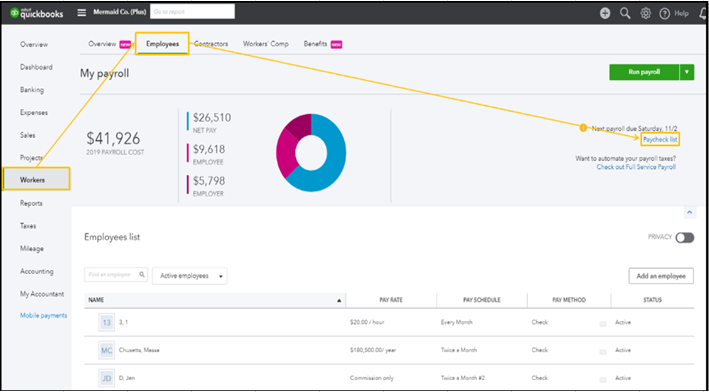Toggle the hamburger navigation menu
This screenshot has width=709, height=392.
click(x=82, y=13)
